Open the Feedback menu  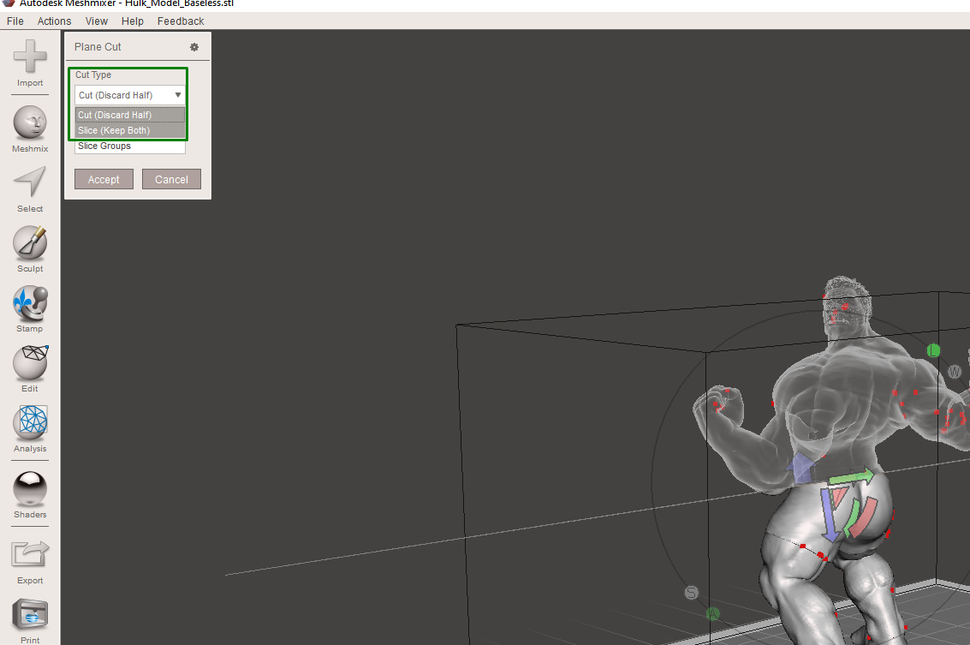point(180,20)
